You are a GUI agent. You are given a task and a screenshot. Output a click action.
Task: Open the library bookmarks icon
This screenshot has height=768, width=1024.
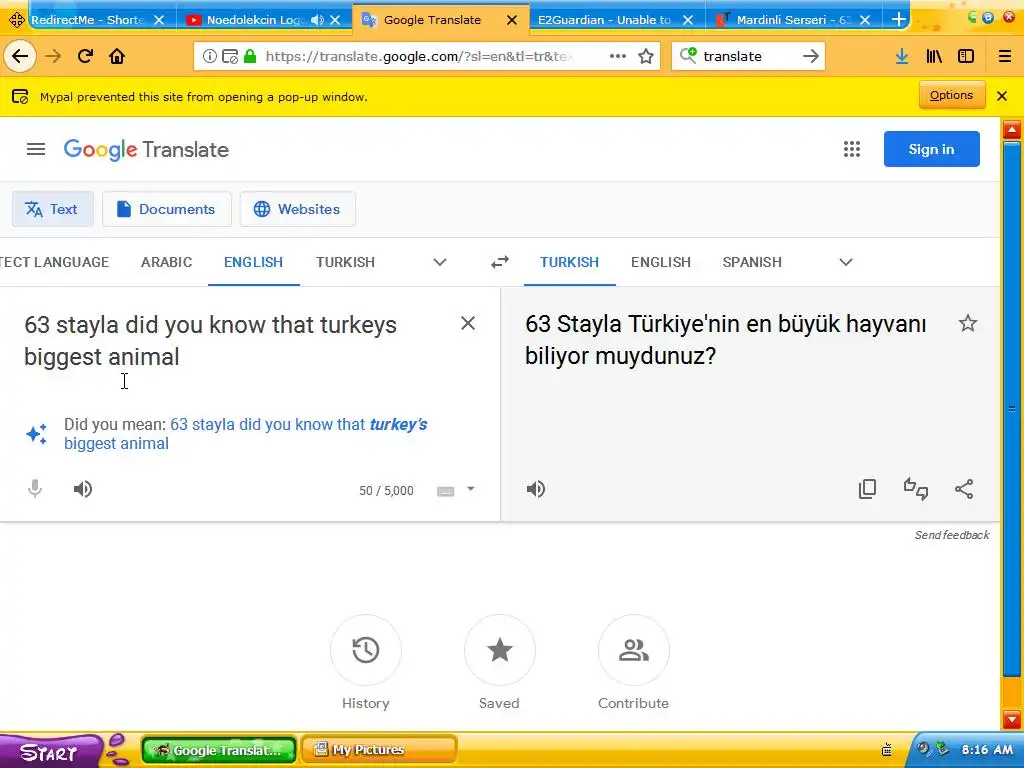pos(934,56)
